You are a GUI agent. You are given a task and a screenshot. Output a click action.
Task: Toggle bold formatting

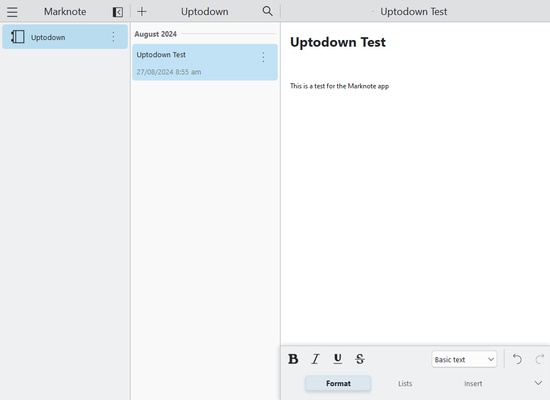(x=293, y=359)
